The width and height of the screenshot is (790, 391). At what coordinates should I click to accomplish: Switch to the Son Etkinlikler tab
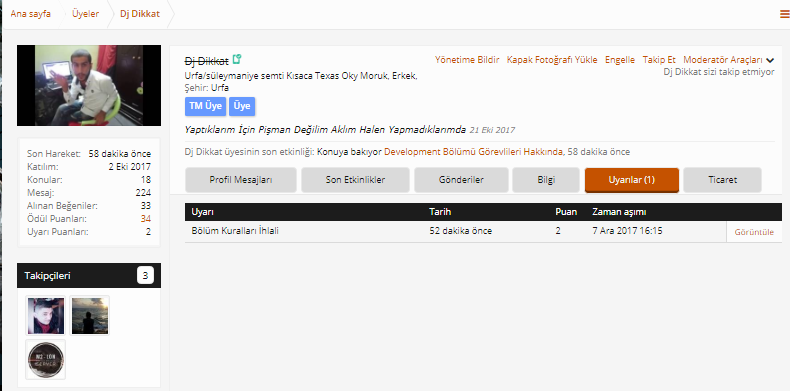click(355, 180)
